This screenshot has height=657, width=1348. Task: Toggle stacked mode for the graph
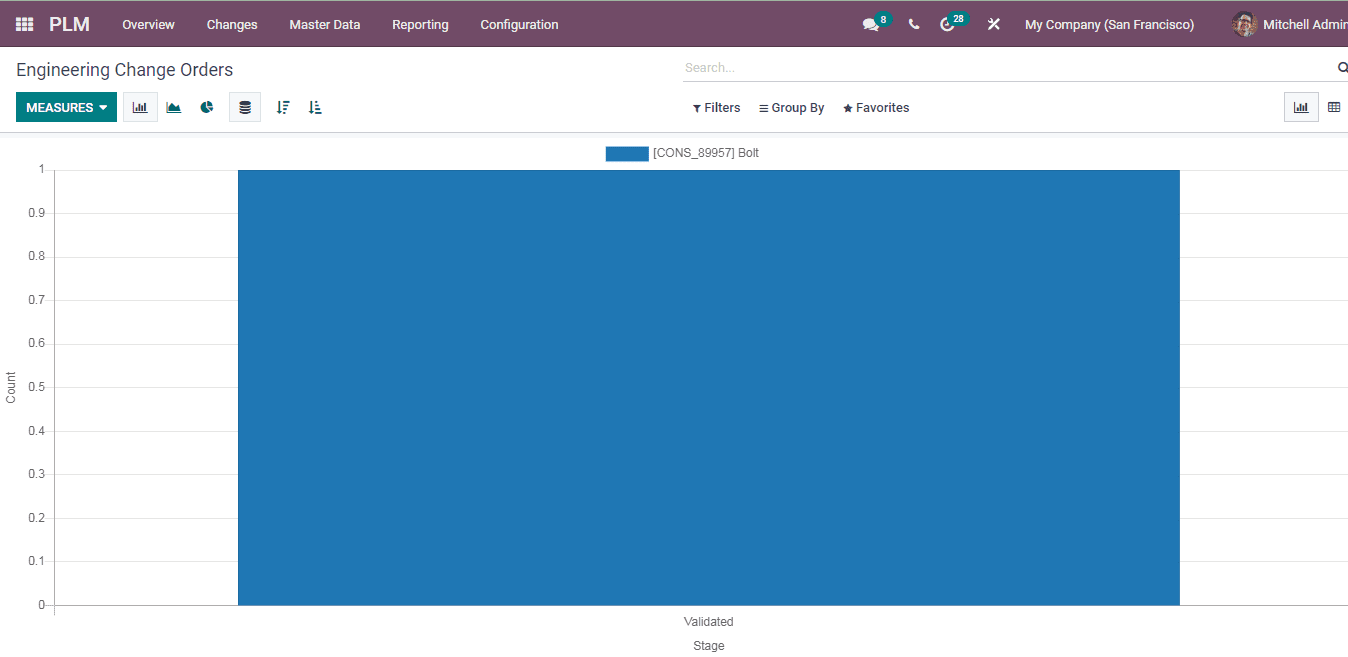click(x=244, y=107)
